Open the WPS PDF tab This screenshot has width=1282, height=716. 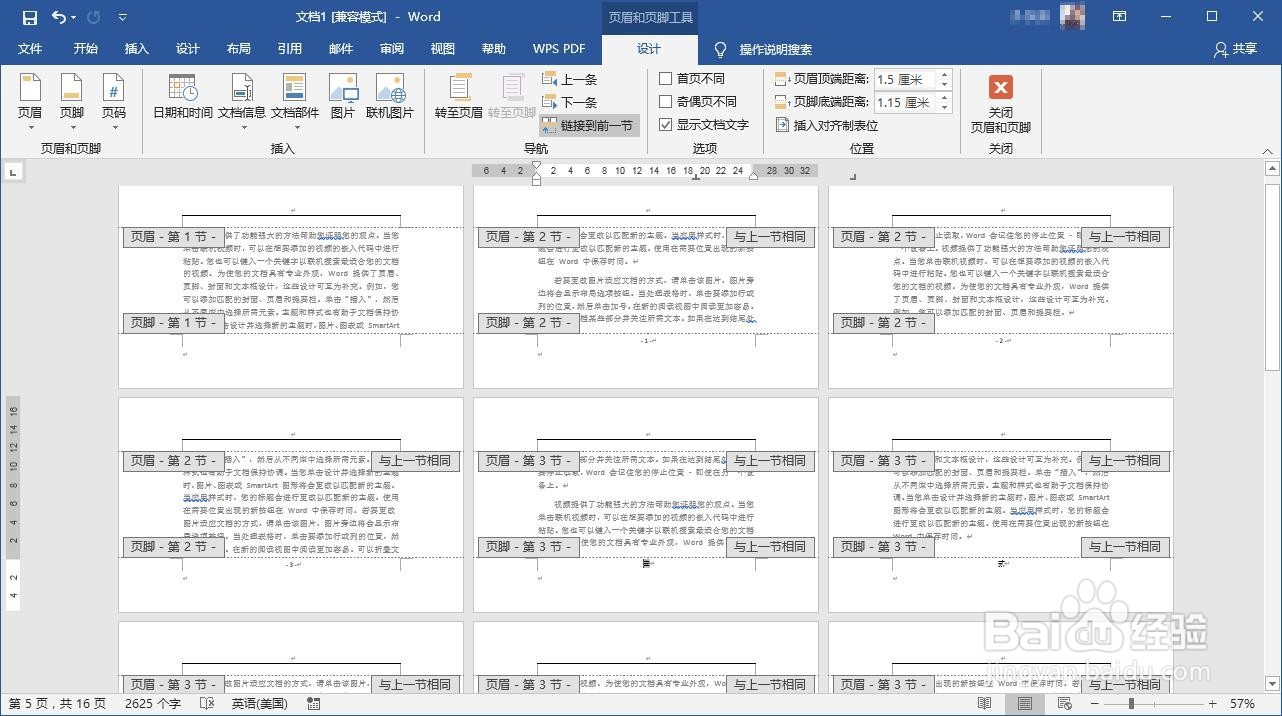click(559, 49)
